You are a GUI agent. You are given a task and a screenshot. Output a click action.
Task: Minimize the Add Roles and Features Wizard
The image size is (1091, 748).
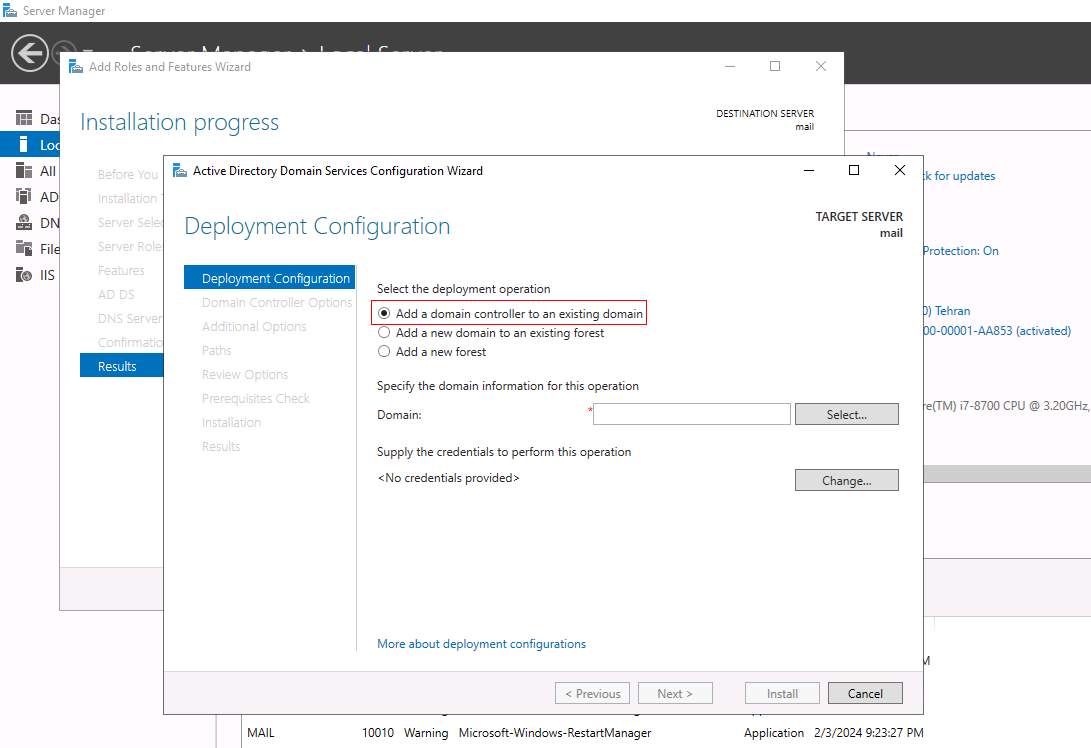[730, 66]
